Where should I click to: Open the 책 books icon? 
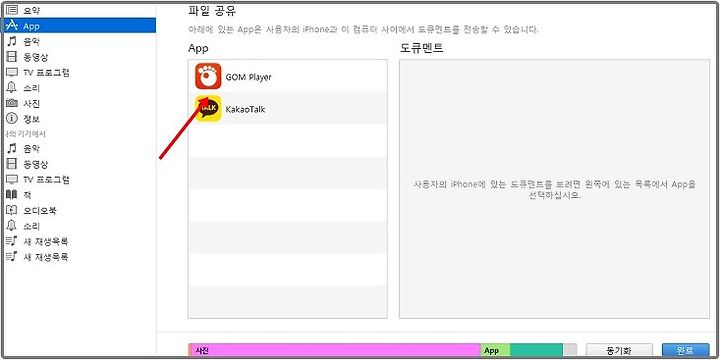coord(11,195)
